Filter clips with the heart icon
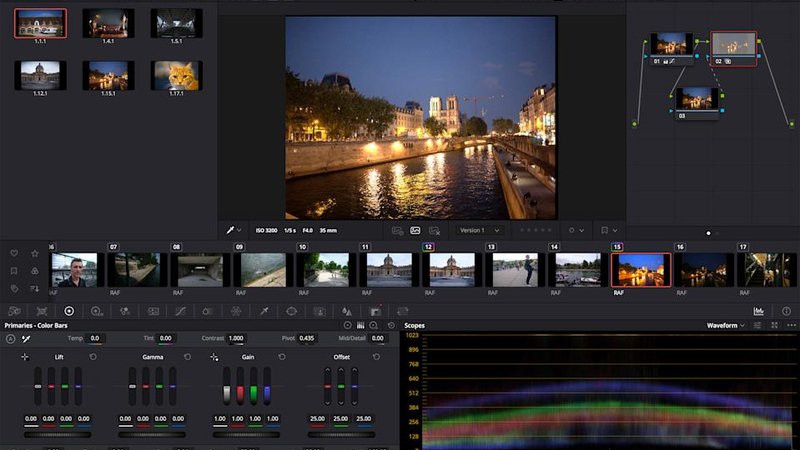The width and height of the screenshot is (800, 450). (x=14, y=253)
